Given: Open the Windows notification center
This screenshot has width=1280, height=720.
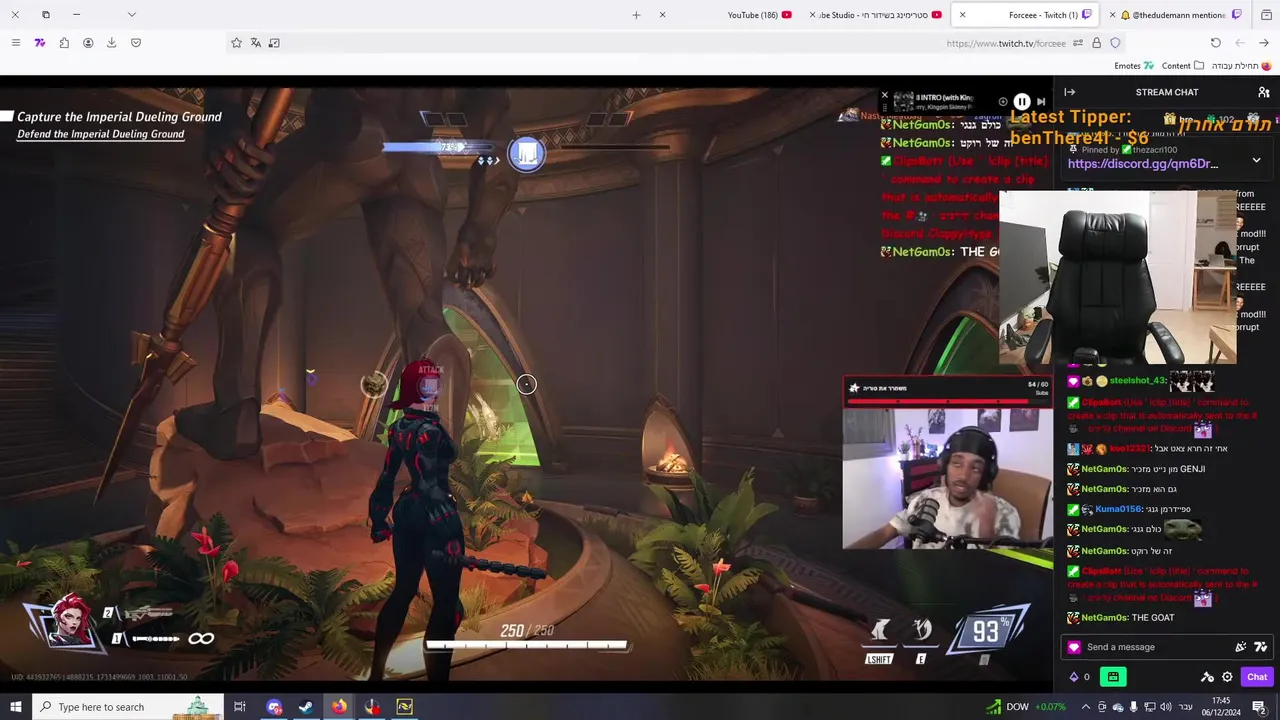Looking at the screenshot, I should (x=1260, y=707).
